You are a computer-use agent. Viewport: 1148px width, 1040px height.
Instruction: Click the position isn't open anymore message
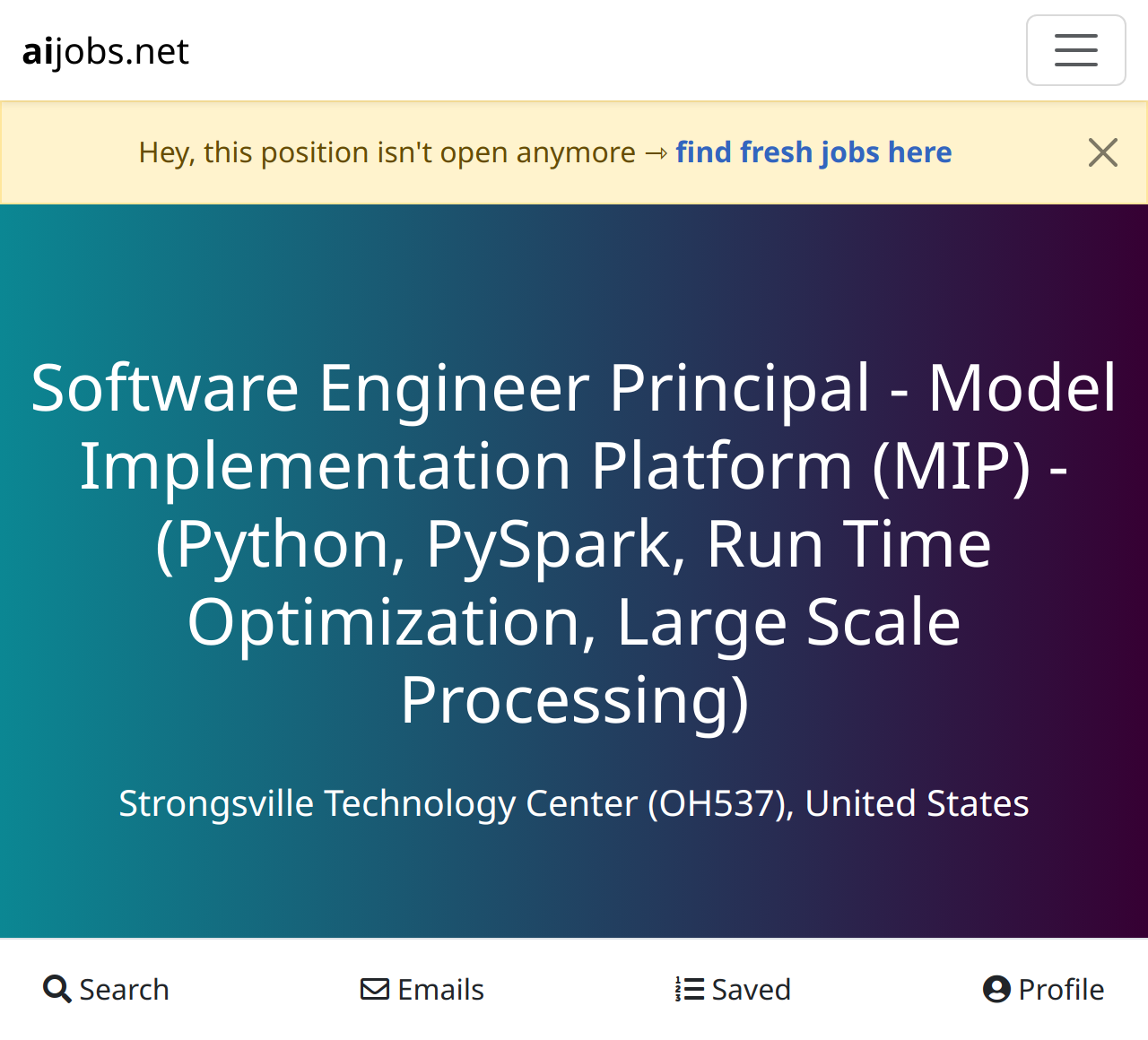pyautogui.click(x=387, y=152)
